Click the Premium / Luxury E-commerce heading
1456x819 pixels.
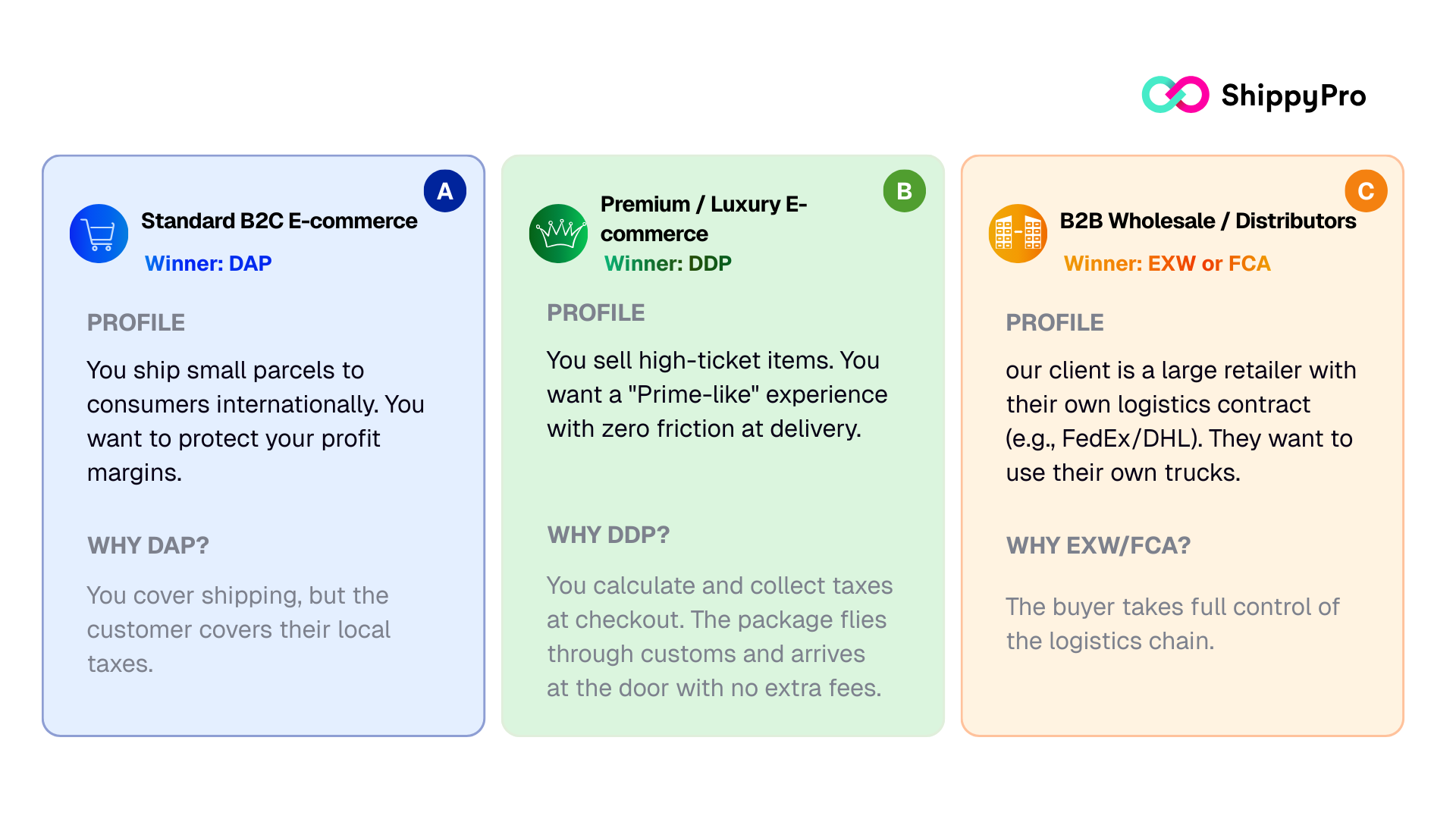[703, 218]
